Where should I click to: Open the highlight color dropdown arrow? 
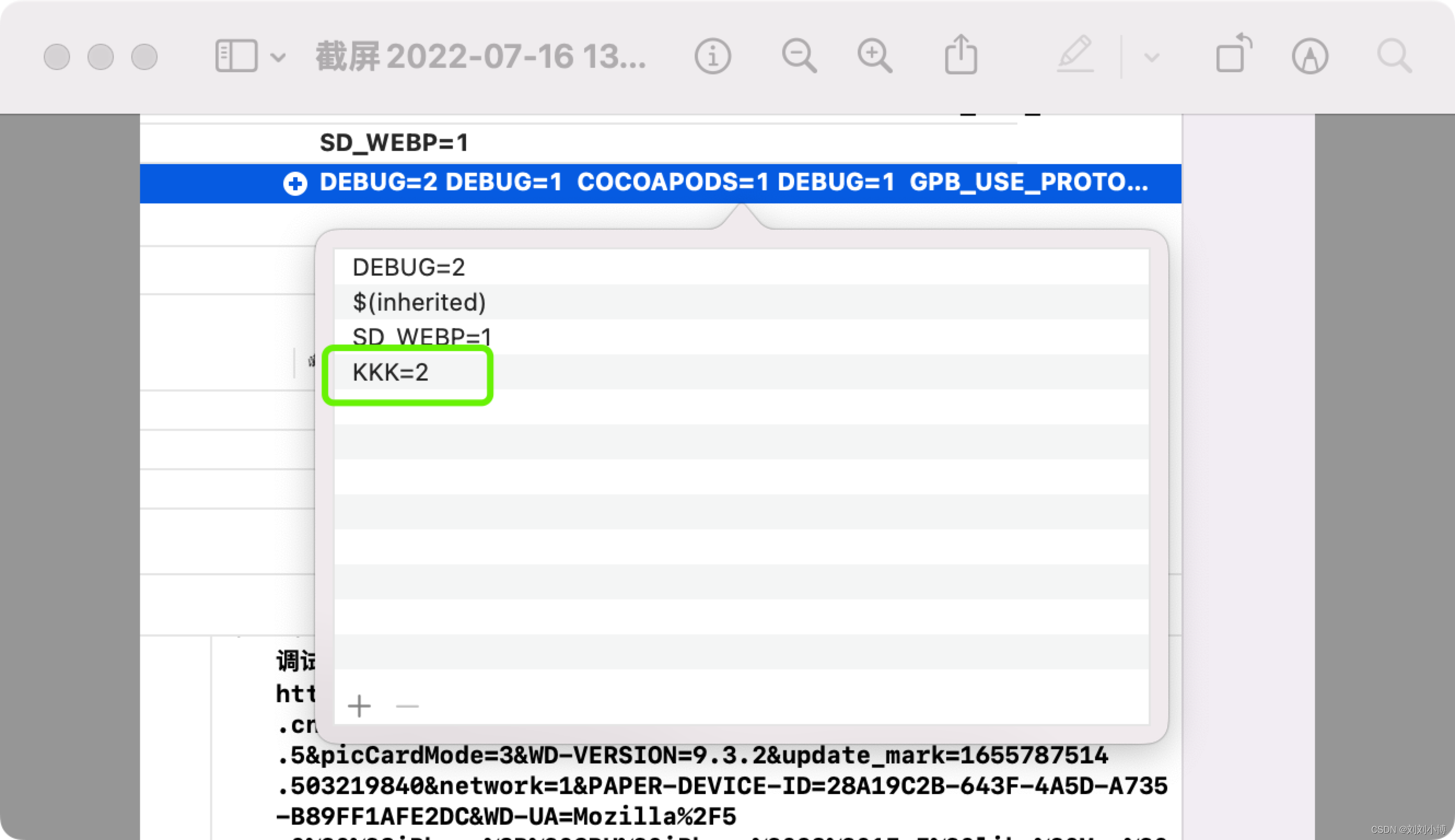tap(1151, 57)
